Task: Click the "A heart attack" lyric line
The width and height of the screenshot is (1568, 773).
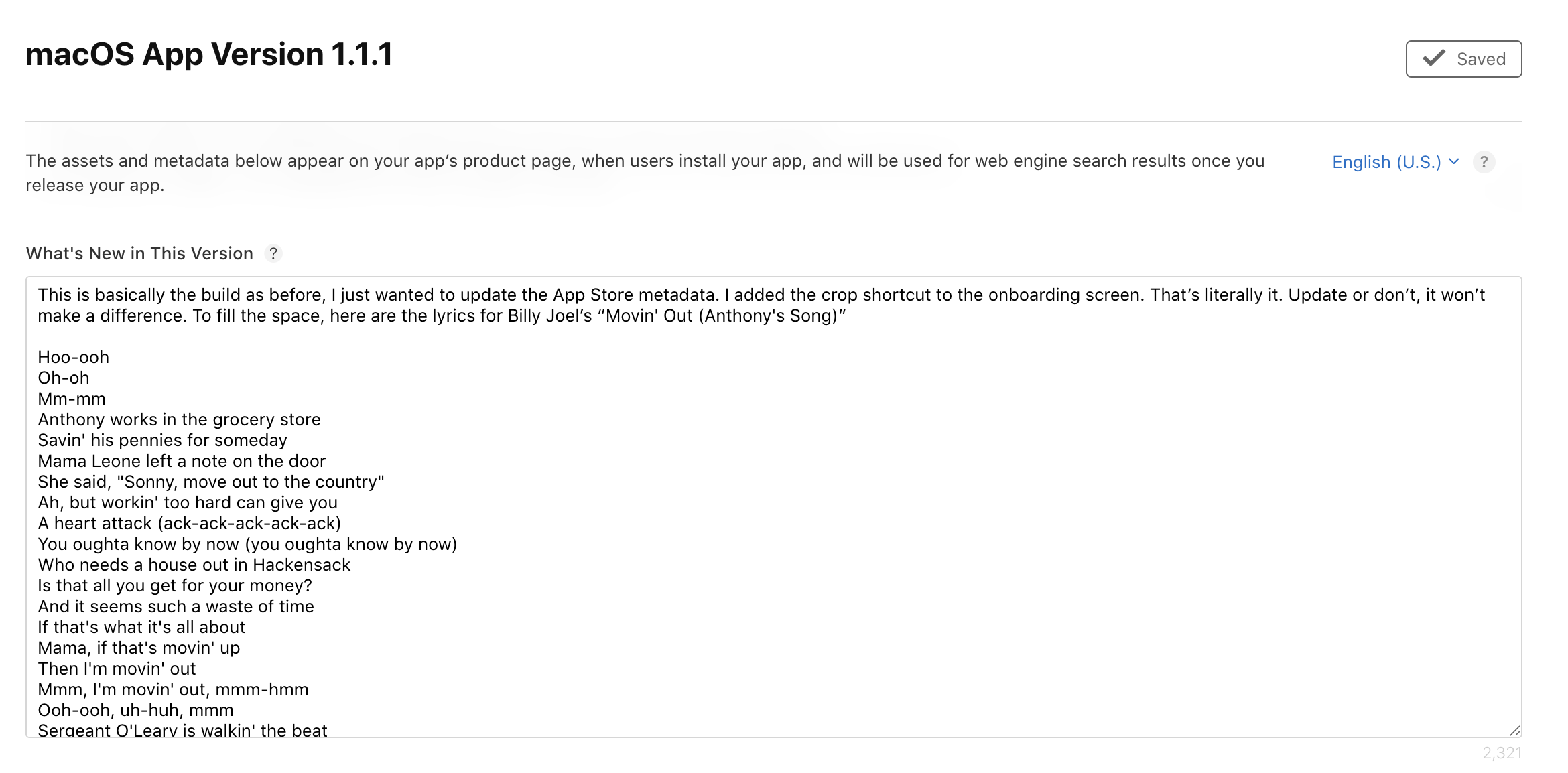Action: (189, 523)
